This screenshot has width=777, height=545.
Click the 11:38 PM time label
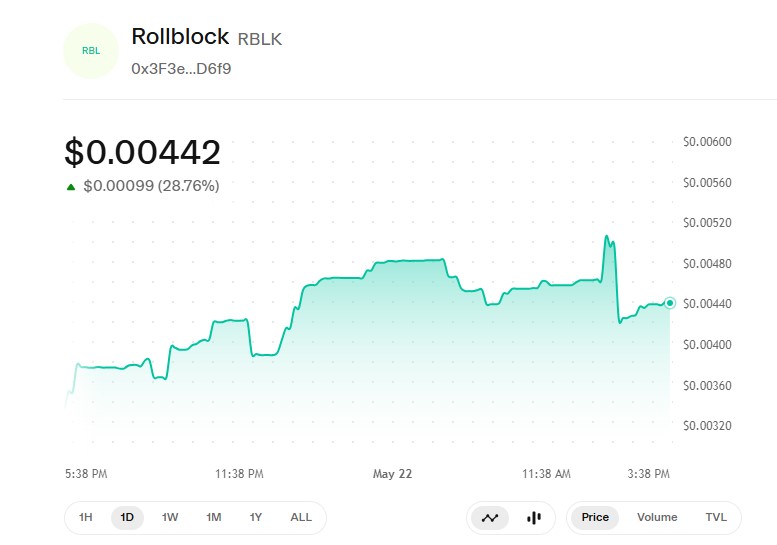tap(239, 474)
